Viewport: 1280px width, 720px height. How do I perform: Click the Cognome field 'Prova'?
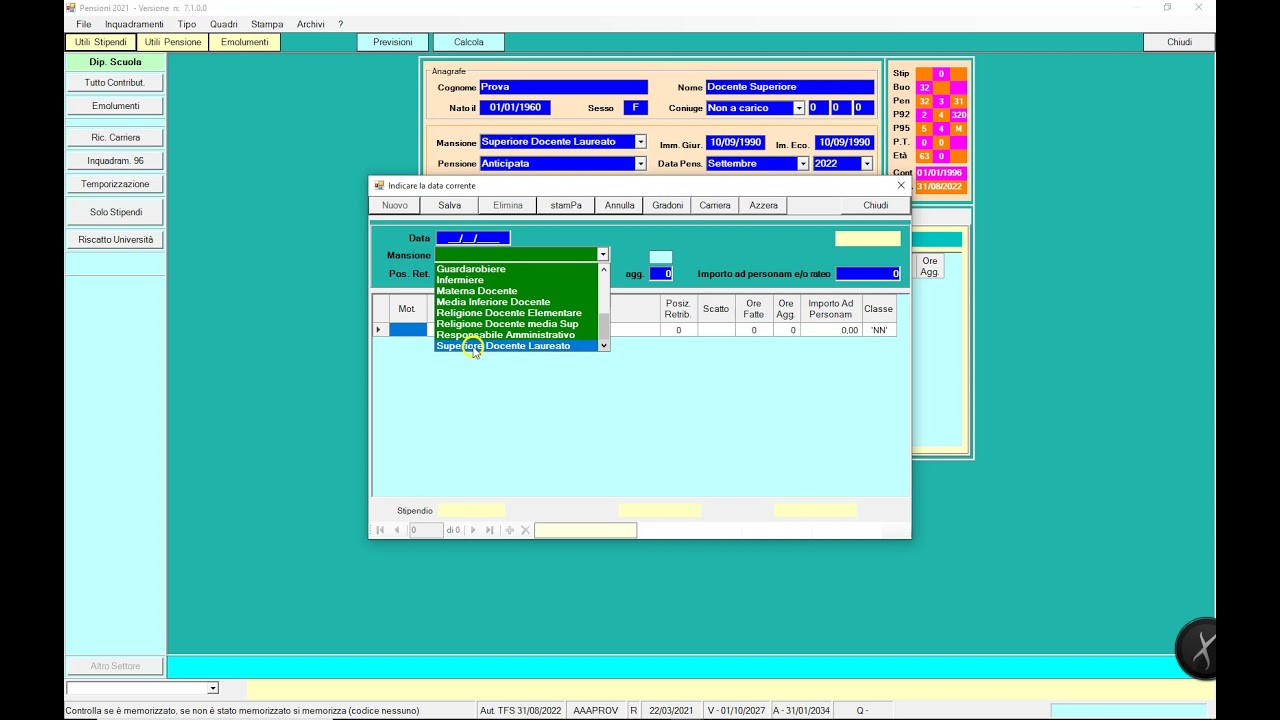coord(563,87)
